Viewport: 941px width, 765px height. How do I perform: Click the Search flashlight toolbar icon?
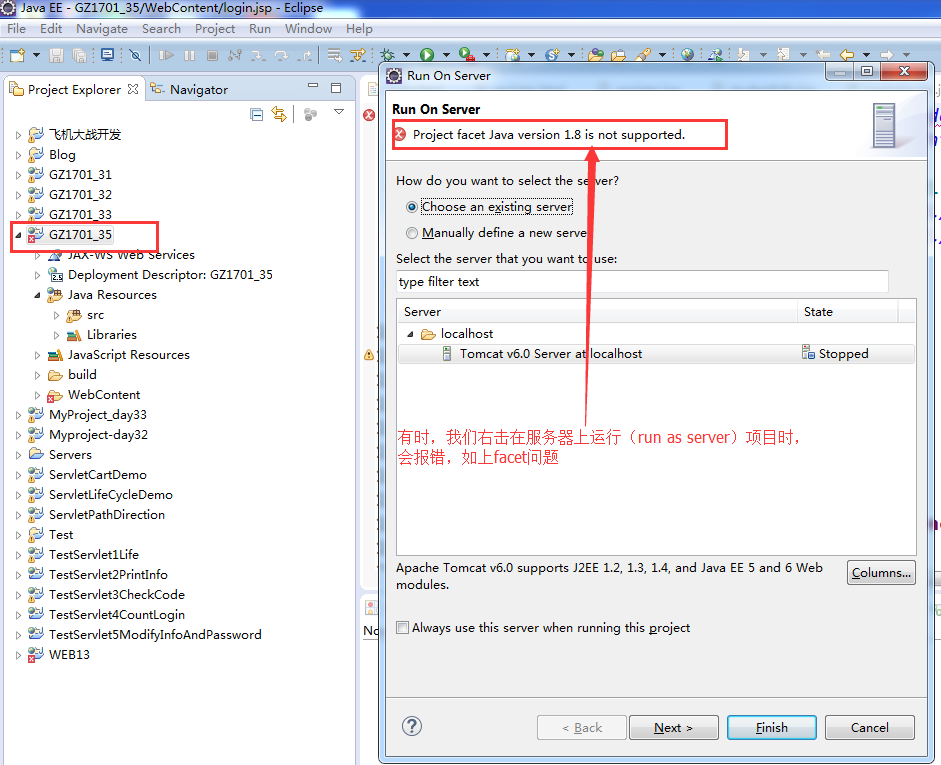tap(643, 55)
